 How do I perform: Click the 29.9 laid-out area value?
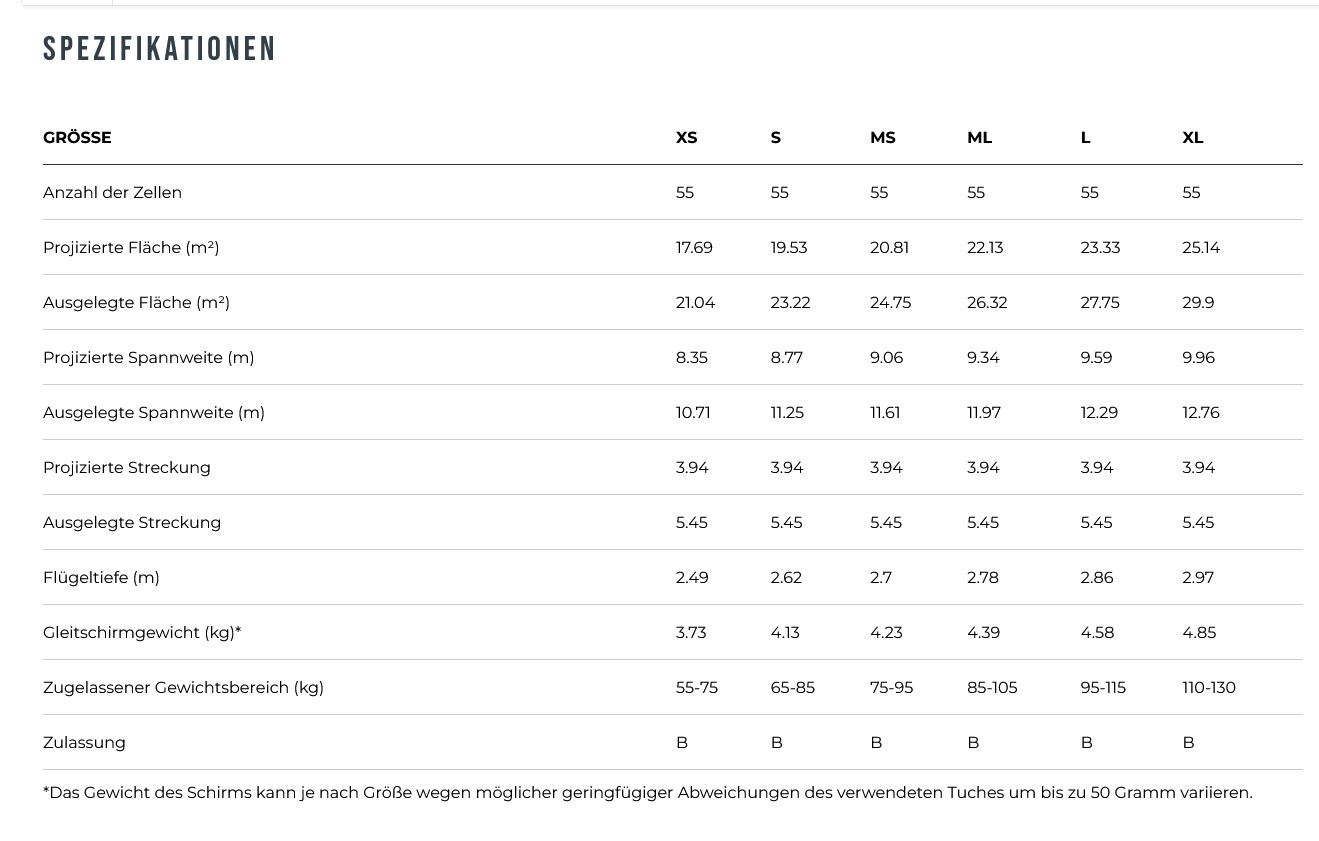(x=1198, y=303)
